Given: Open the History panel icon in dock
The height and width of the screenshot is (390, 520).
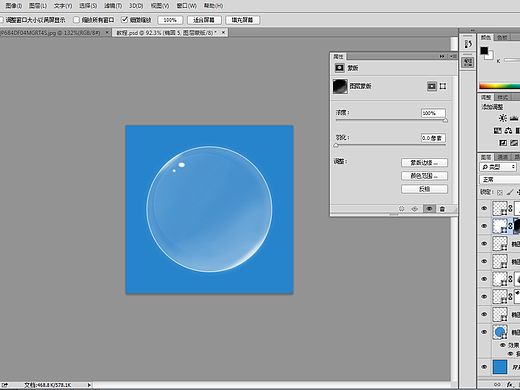Looking at the screenshot, I should click(468, 44).
